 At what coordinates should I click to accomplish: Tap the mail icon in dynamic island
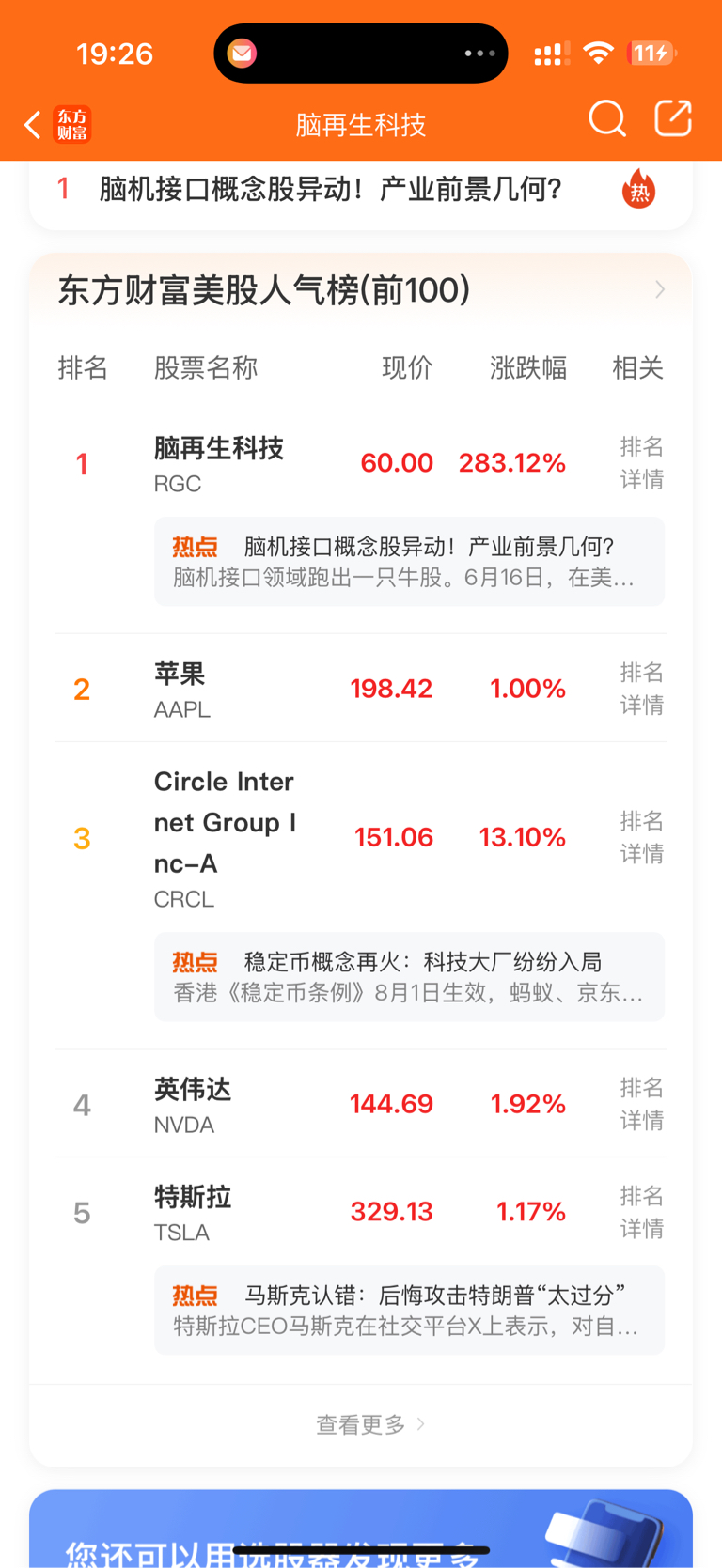click(242, 54)
